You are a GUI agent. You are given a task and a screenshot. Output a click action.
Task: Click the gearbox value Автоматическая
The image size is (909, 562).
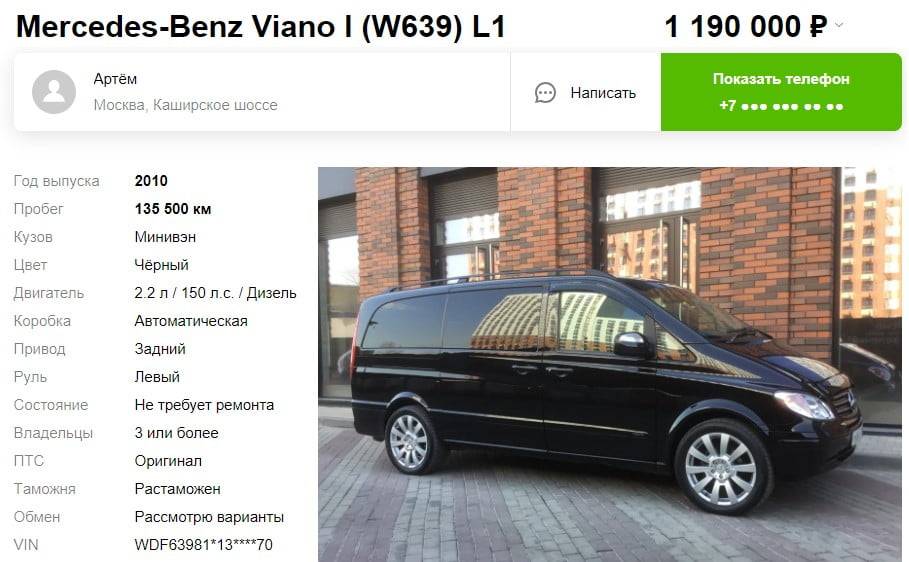[191, 321]
